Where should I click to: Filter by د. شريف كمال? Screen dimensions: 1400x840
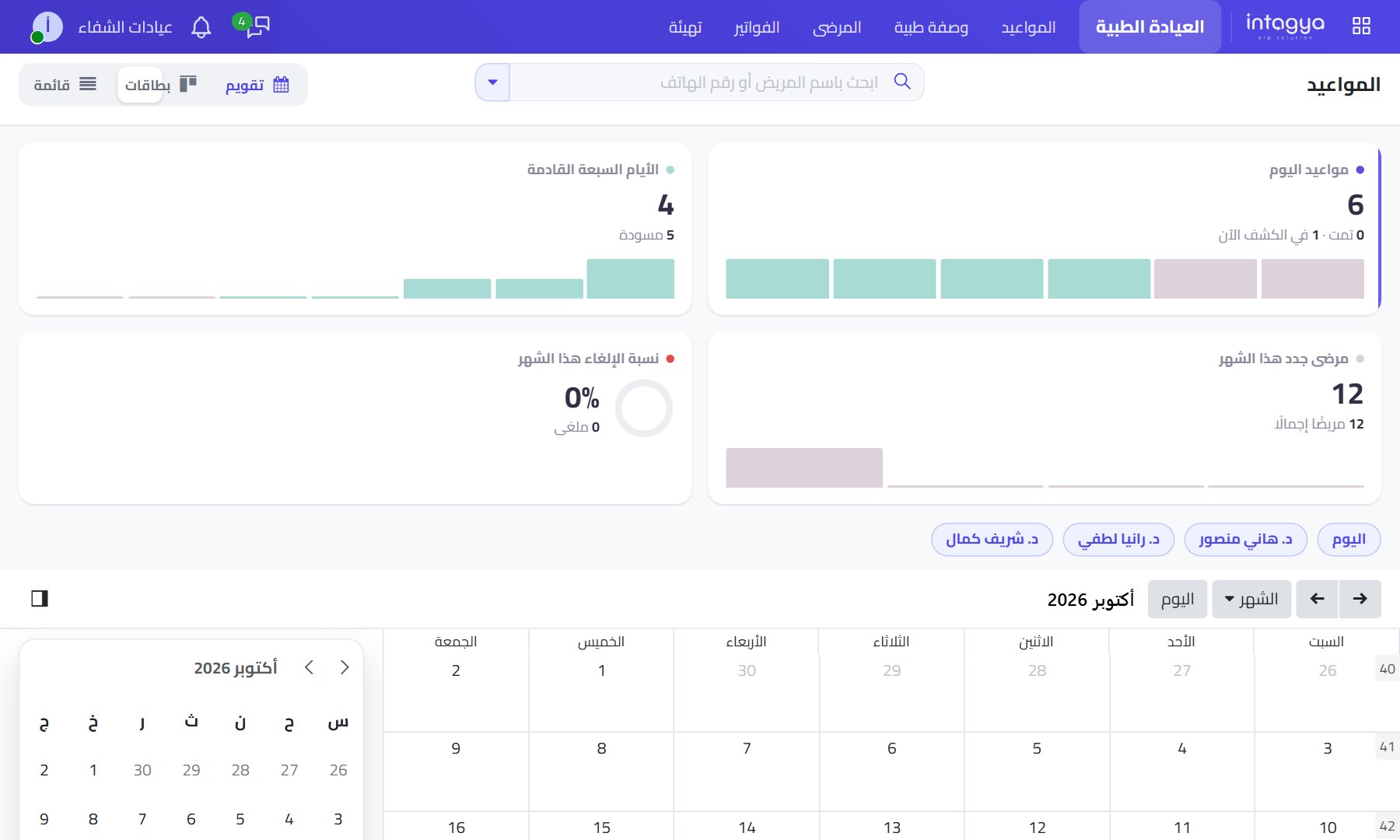tap(992, 539)
